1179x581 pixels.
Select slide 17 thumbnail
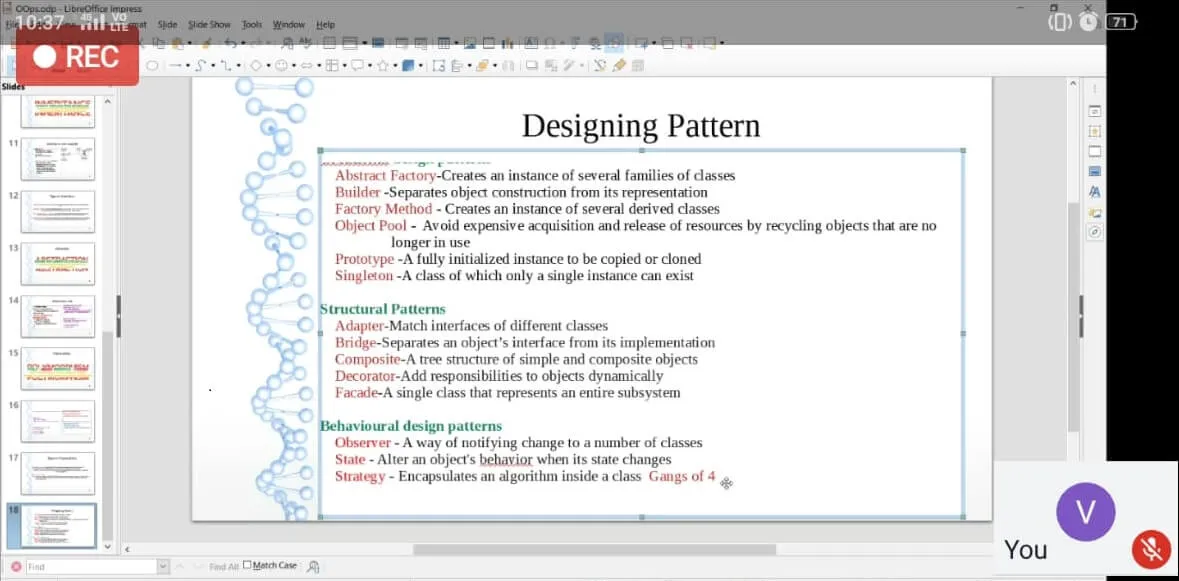click(x=58, y=474)
